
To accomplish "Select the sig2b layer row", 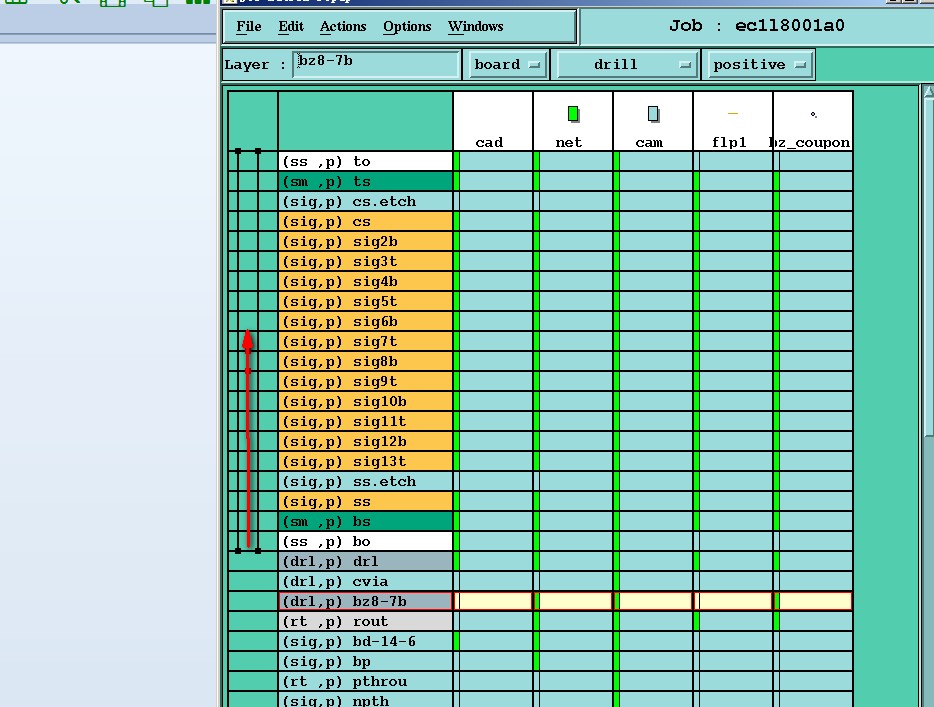I will point(365,241).
